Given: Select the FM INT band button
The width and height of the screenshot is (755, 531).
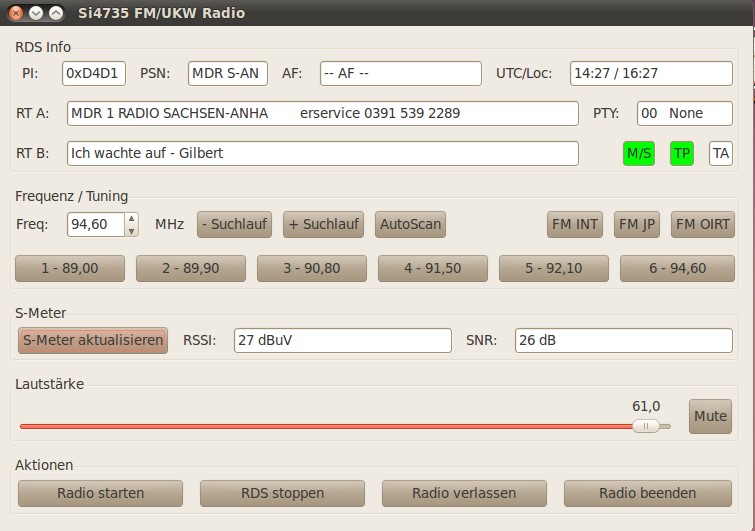Looking at the screenshot, I should point(575,224).
